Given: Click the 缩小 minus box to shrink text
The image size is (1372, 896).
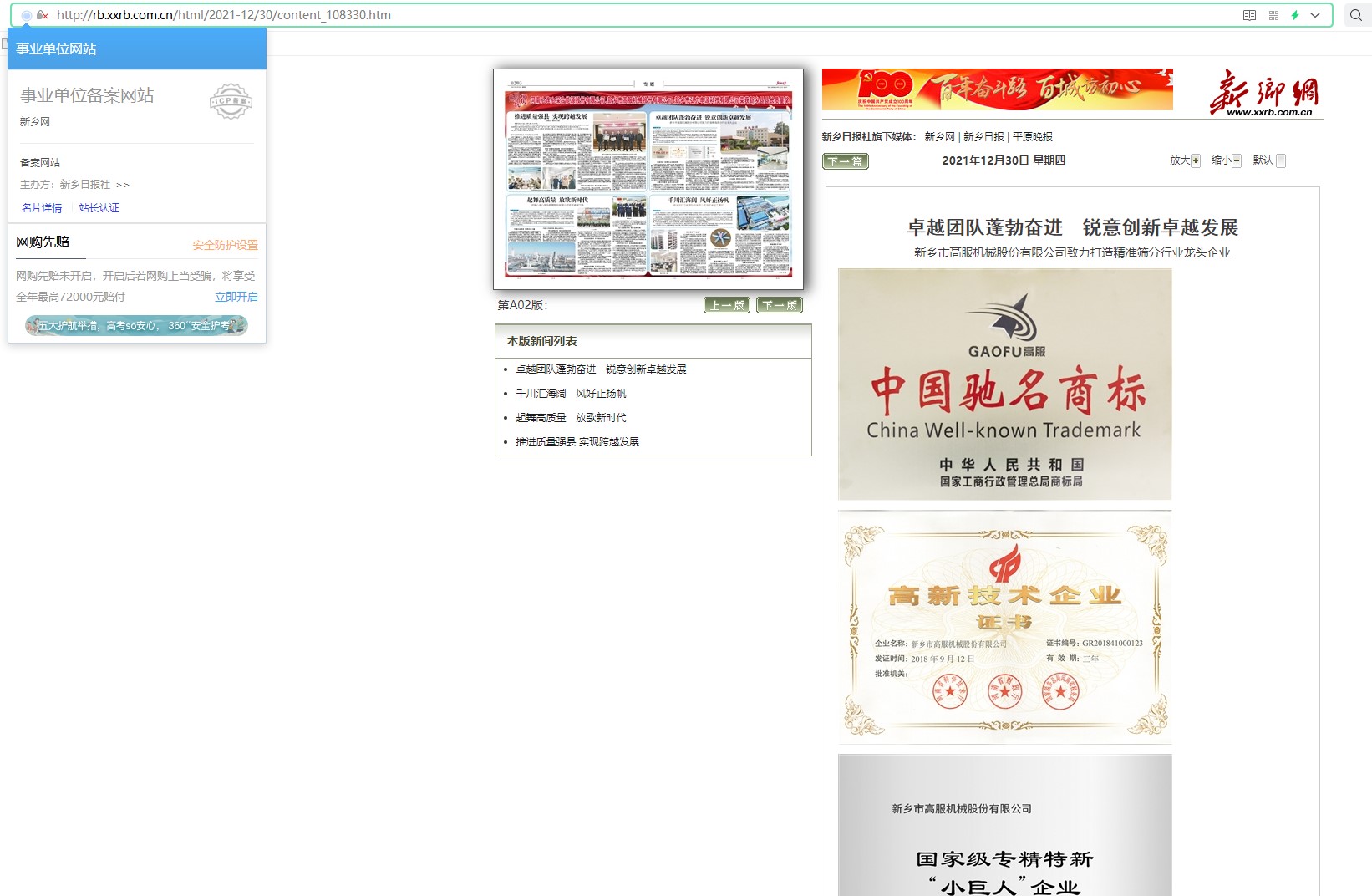Looking at the screenshot, I should tap(1237, 161).
